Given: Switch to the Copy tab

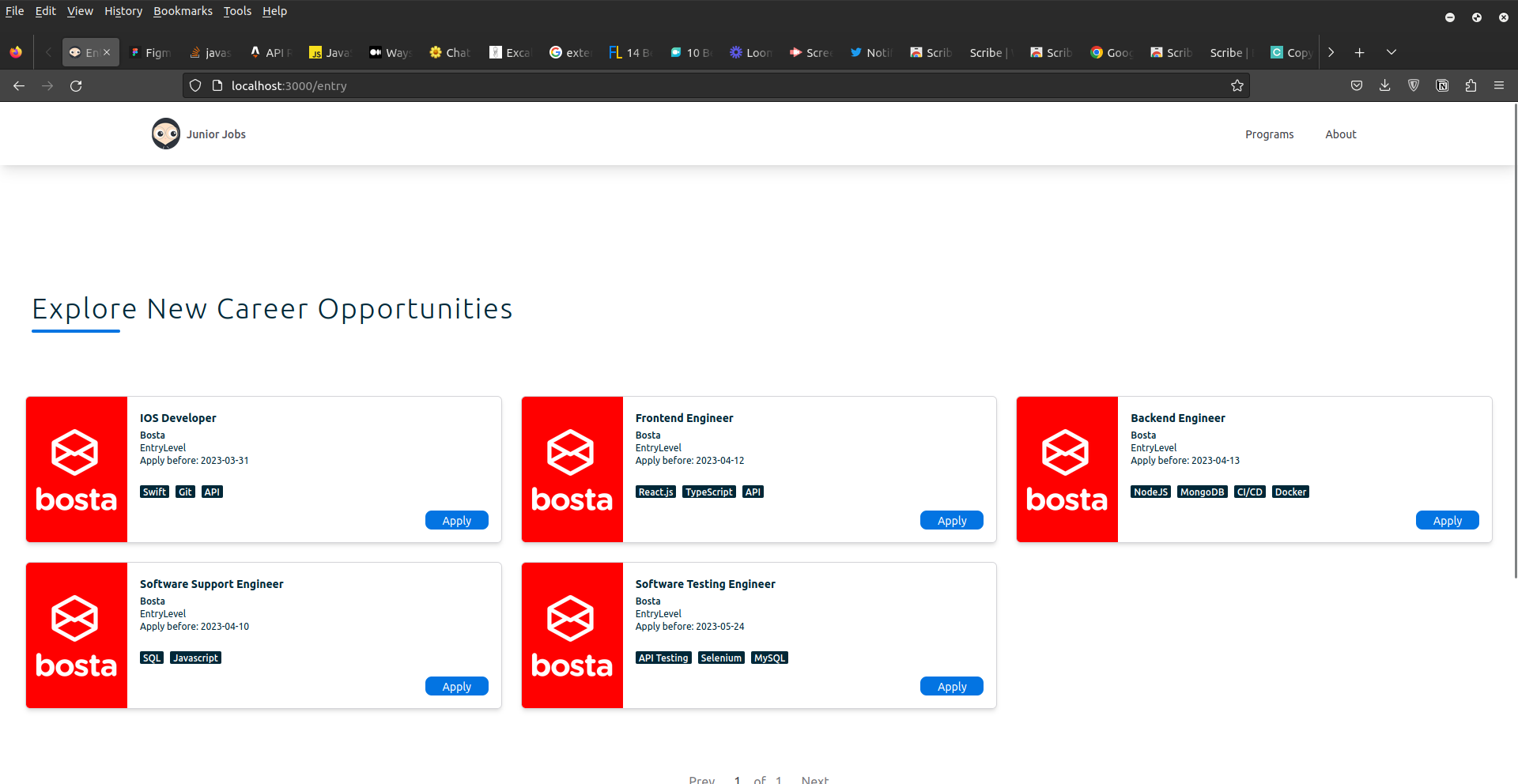Looking at the screenshot, I should click(1291, 52).
